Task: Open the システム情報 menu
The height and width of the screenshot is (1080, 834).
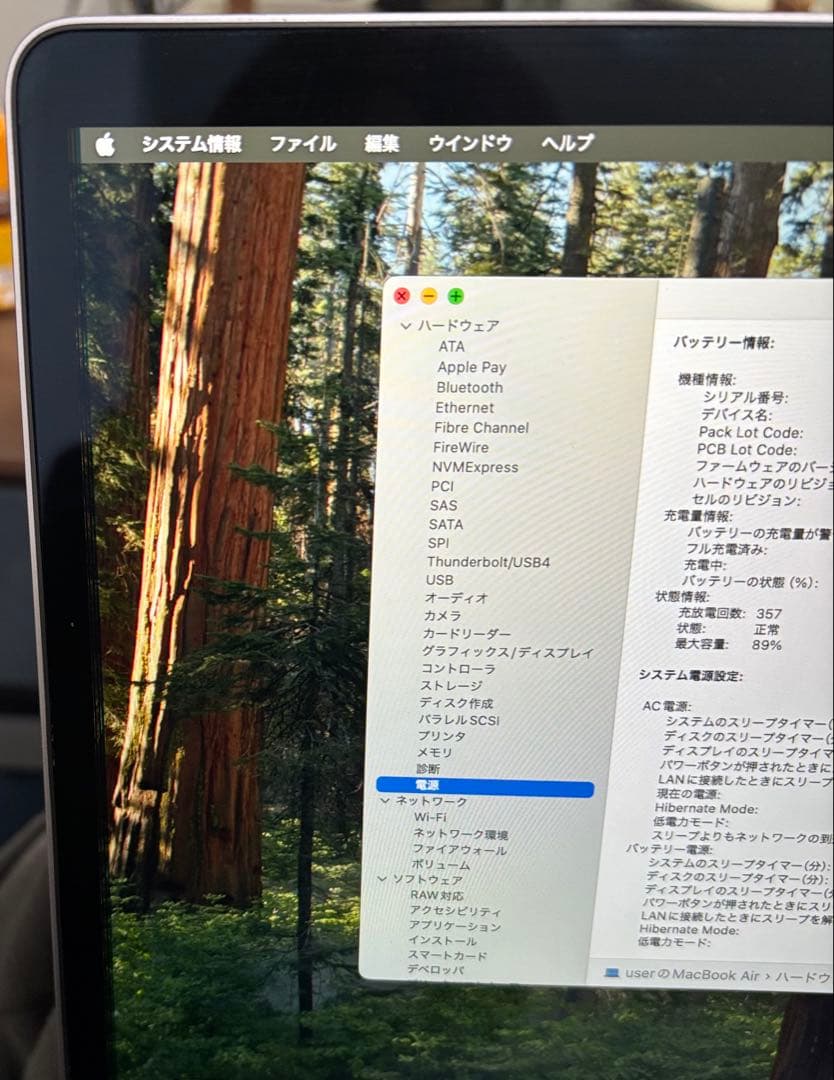Action: (192, 144)
